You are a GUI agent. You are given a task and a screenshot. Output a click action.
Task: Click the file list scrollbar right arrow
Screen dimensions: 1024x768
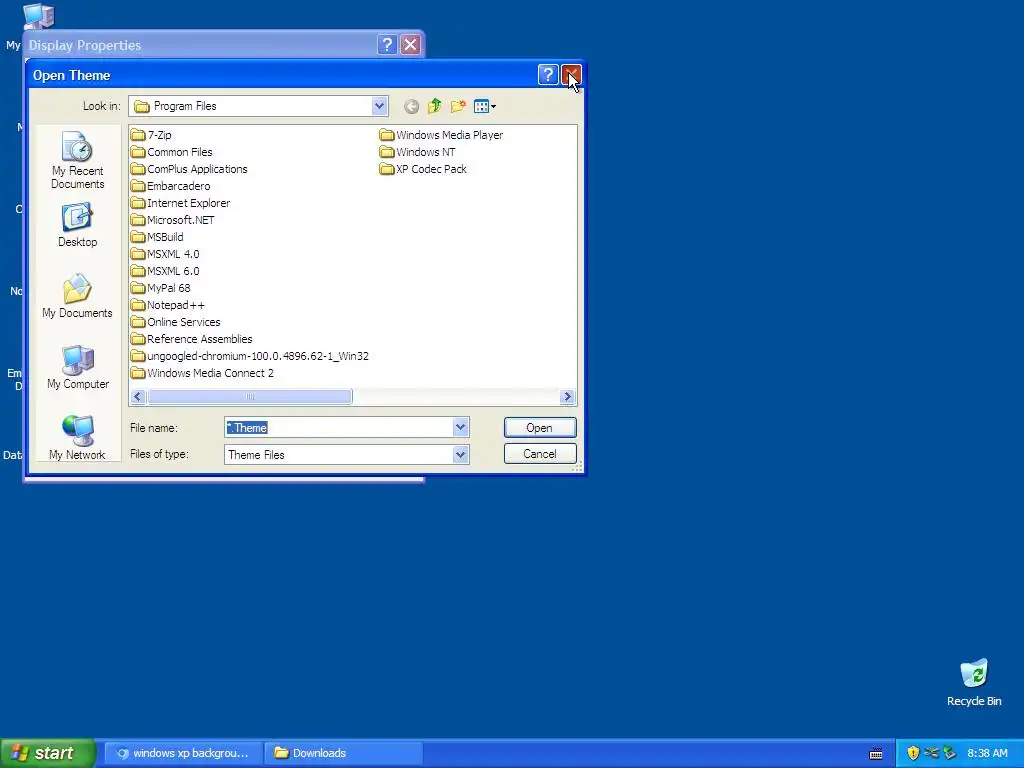click(x=568, y=396)
